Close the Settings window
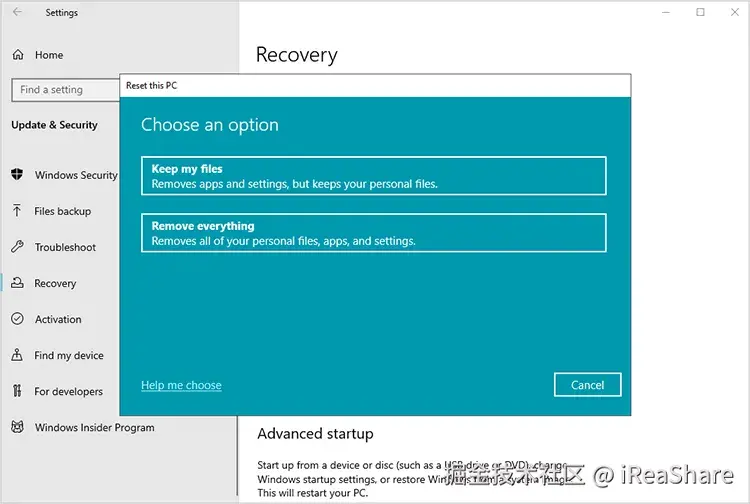 point(735,12)
